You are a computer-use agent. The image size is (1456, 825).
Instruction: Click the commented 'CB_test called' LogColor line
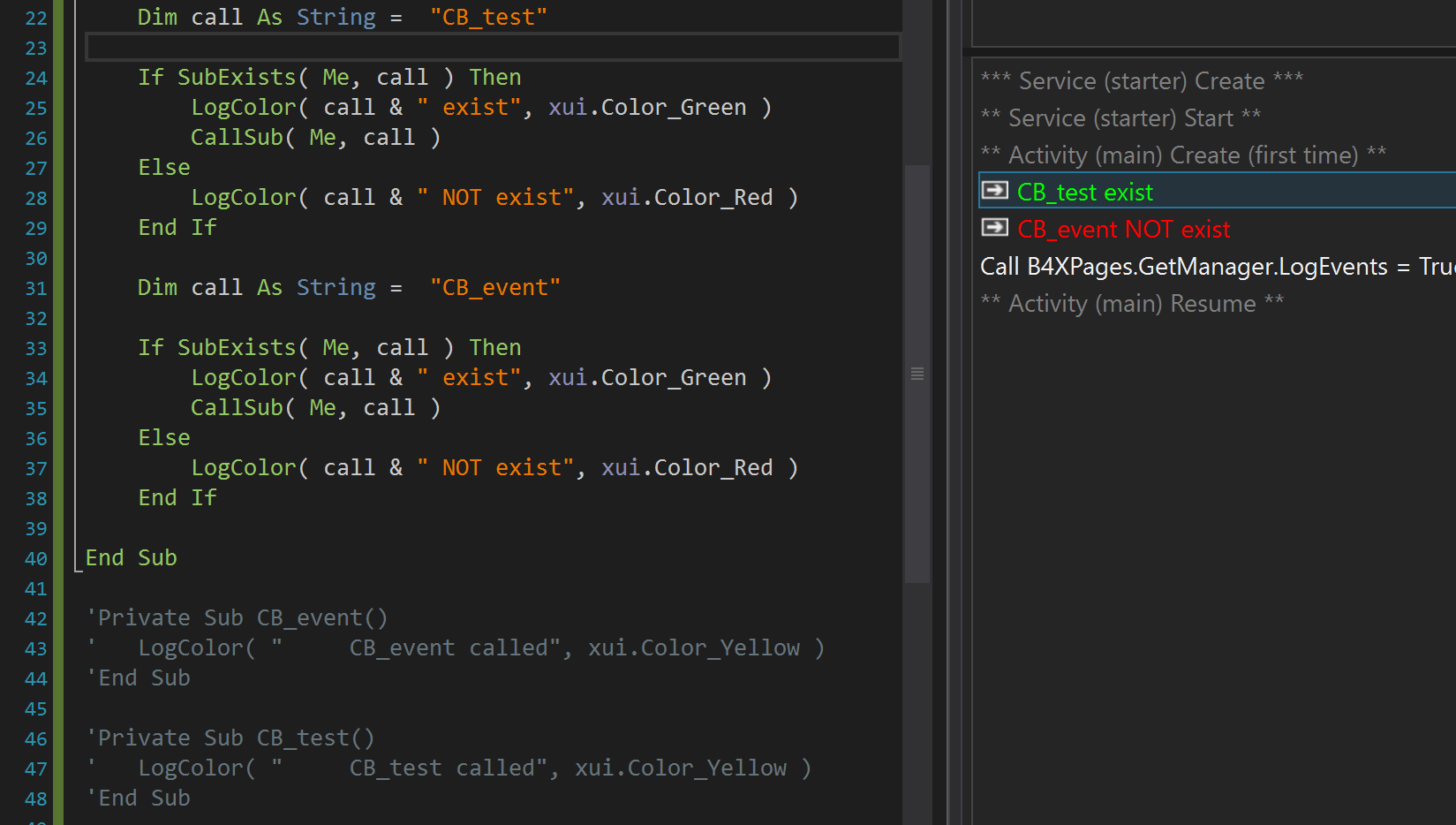pos(449,768)
